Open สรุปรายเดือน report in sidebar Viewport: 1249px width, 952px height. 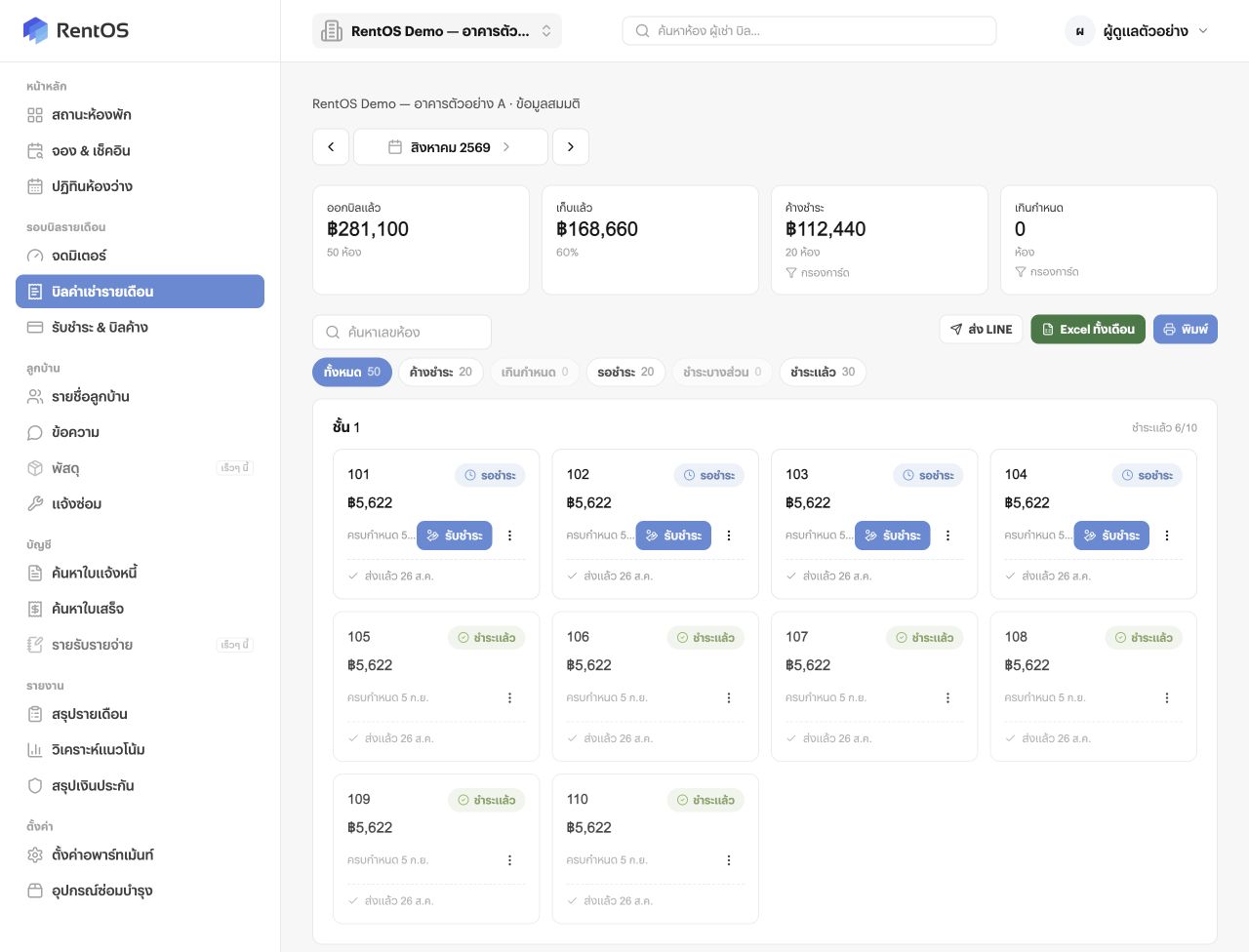pos(140,714)
